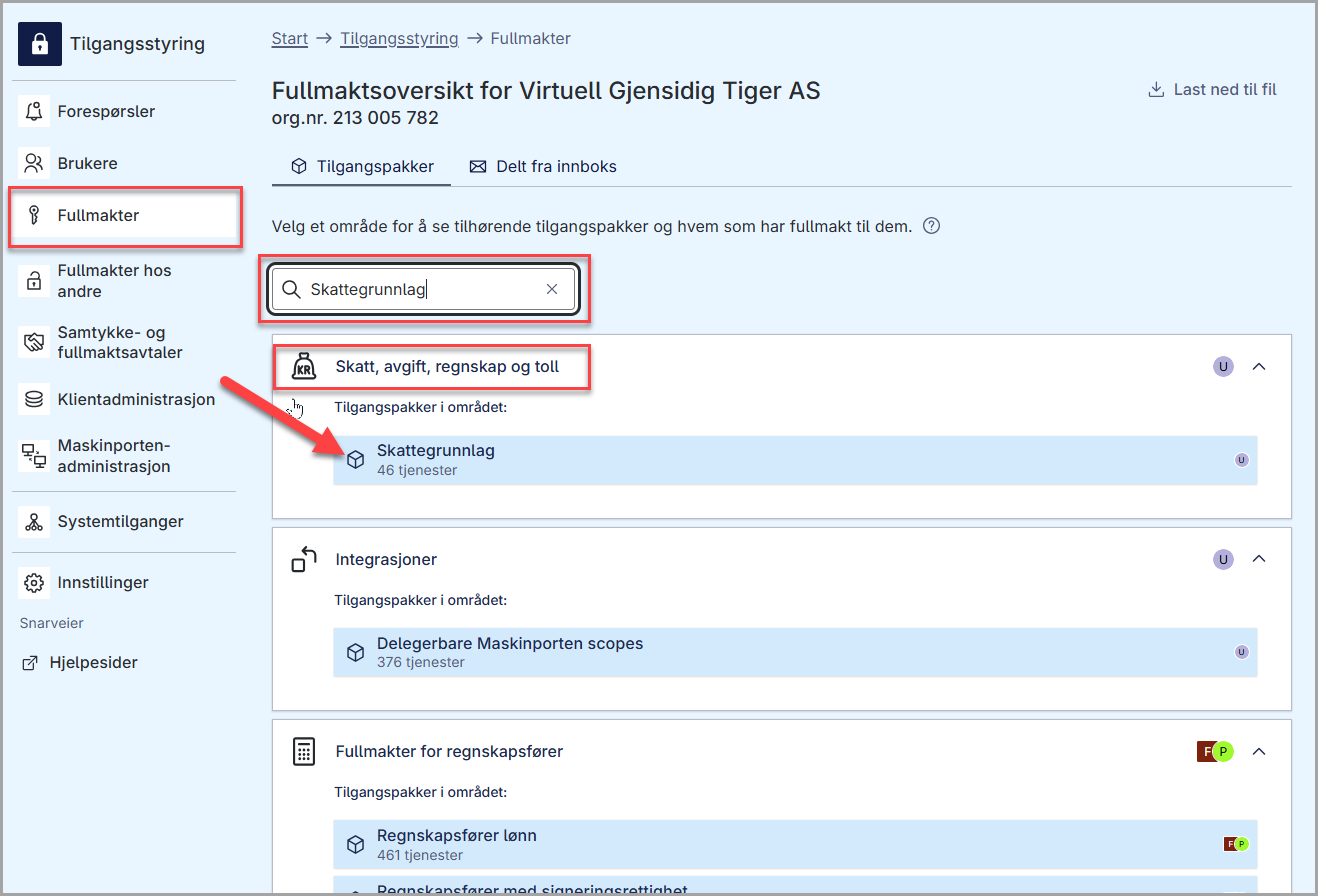Open Forespørsler in the sidebar

tap(124, 111)
